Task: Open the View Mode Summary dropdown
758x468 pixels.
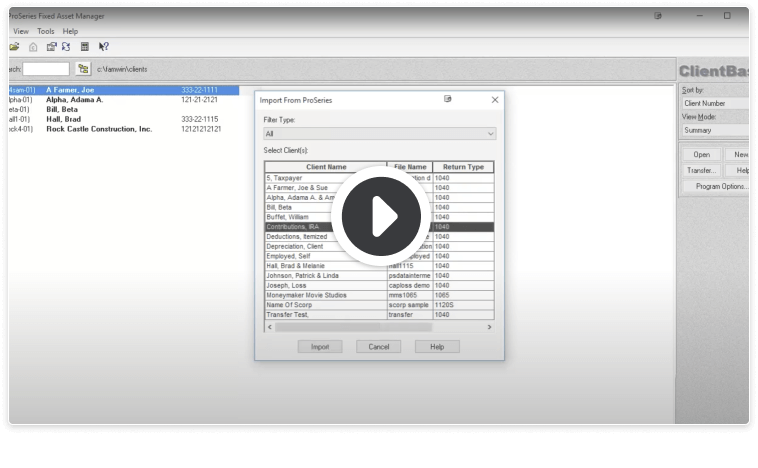Action: tap(715, 131)
